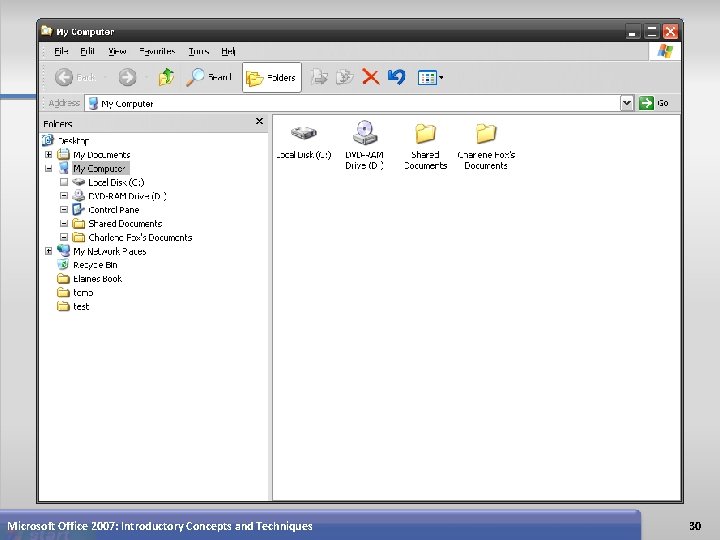The height and width of the screenshot is (540, 720).
Task: Close the Folders pane with X
Action: click(x=259, y=121)
